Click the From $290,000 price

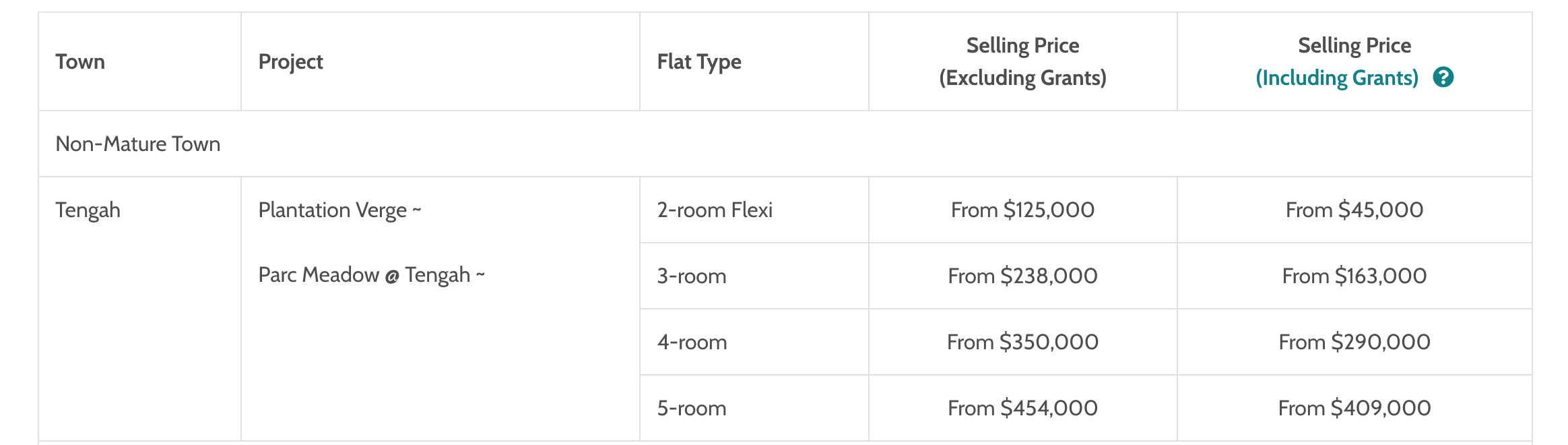(x=1354, y=343)
